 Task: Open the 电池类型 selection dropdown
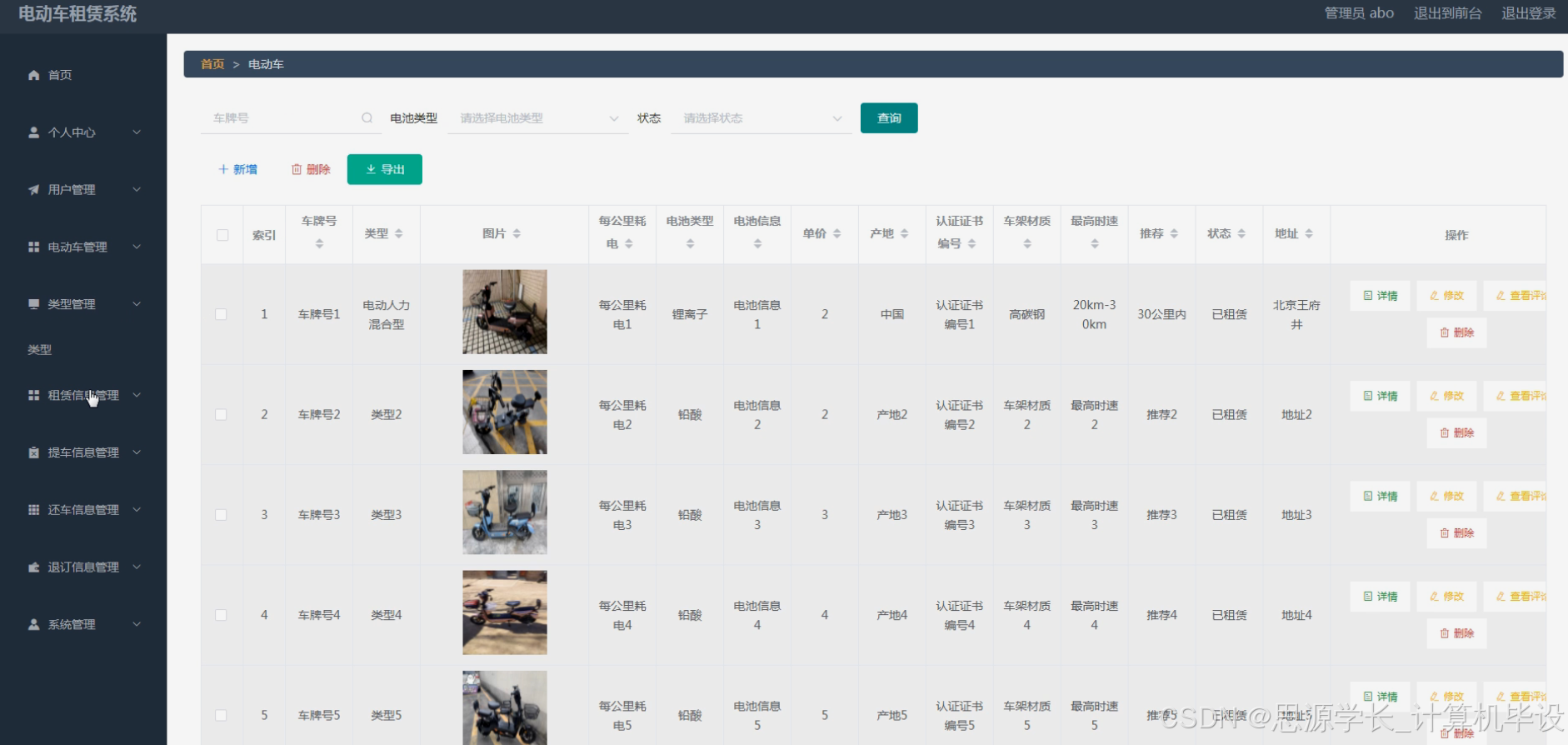click(538, 118)
